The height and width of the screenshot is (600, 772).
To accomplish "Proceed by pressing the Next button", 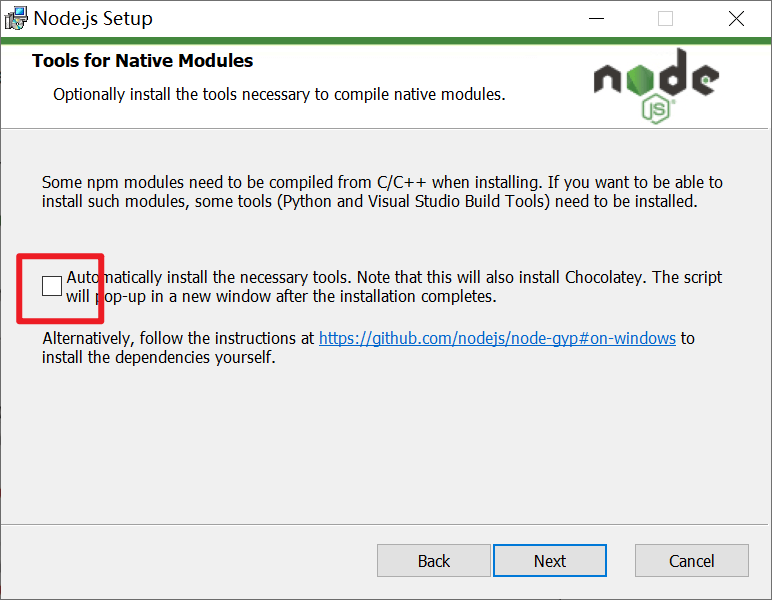I will [x=549, y=561].
